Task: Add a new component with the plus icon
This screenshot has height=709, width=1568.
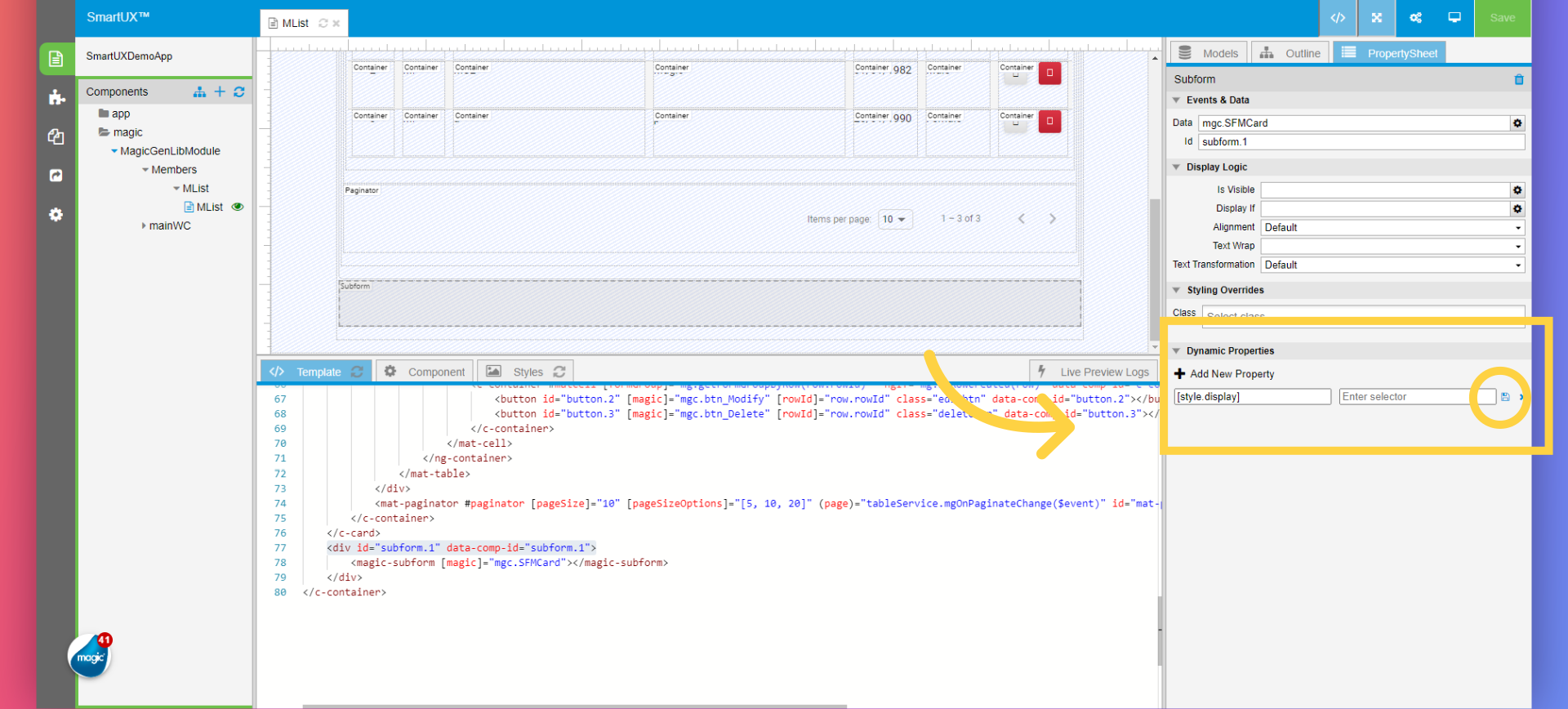Action: pyautogui.click(x=220, y=91)
